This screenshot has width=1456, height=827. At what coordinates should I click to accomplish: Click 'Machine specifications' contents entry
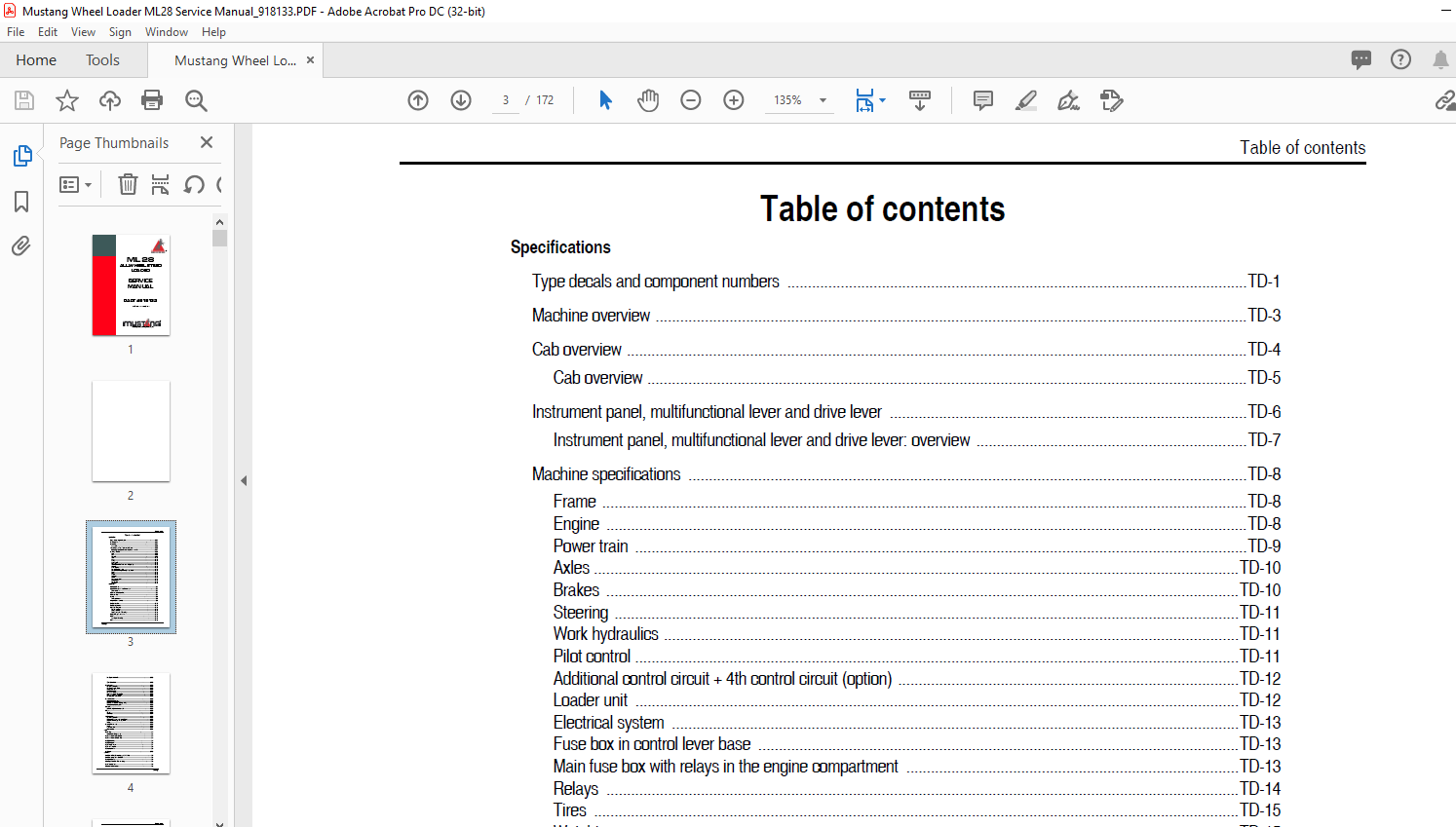606,474
